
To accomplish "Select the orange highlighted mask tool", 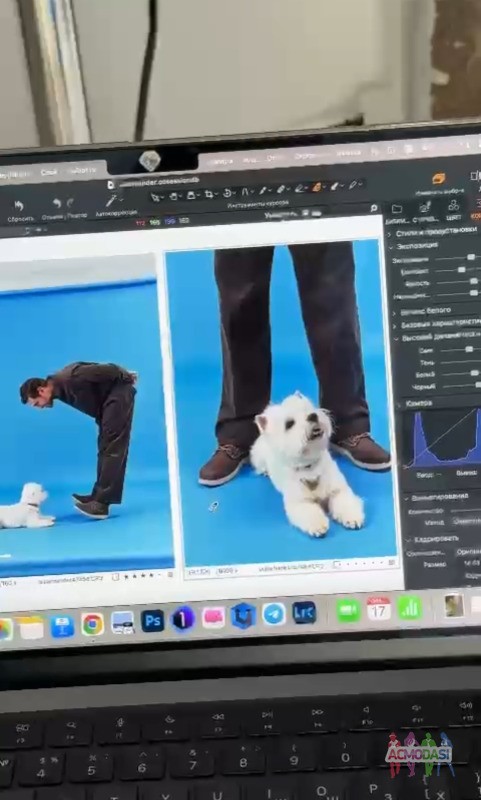I will [x=317, y=187].
